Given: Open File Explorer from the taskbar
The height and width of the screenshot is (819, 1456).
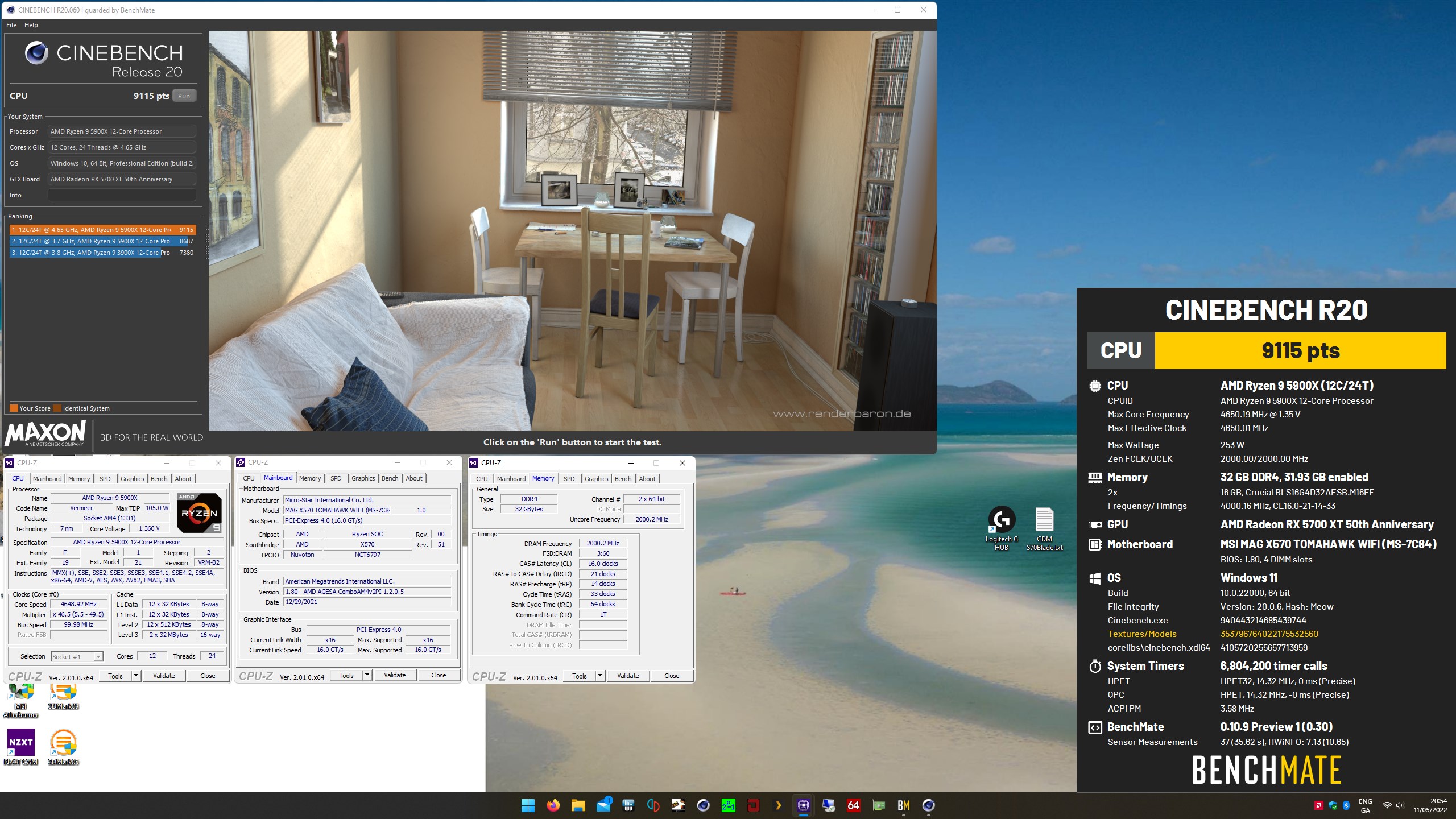Looking at the screenshot, I should pyautogui.click(x=578, y=805).
